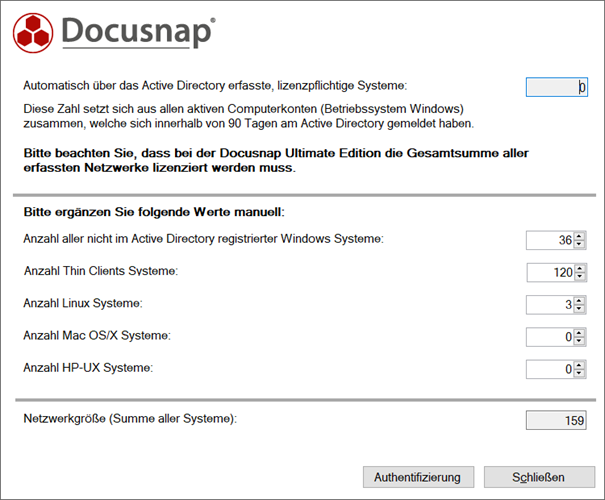Decrease the Mac OS/X Systeme count

(579, 341)
